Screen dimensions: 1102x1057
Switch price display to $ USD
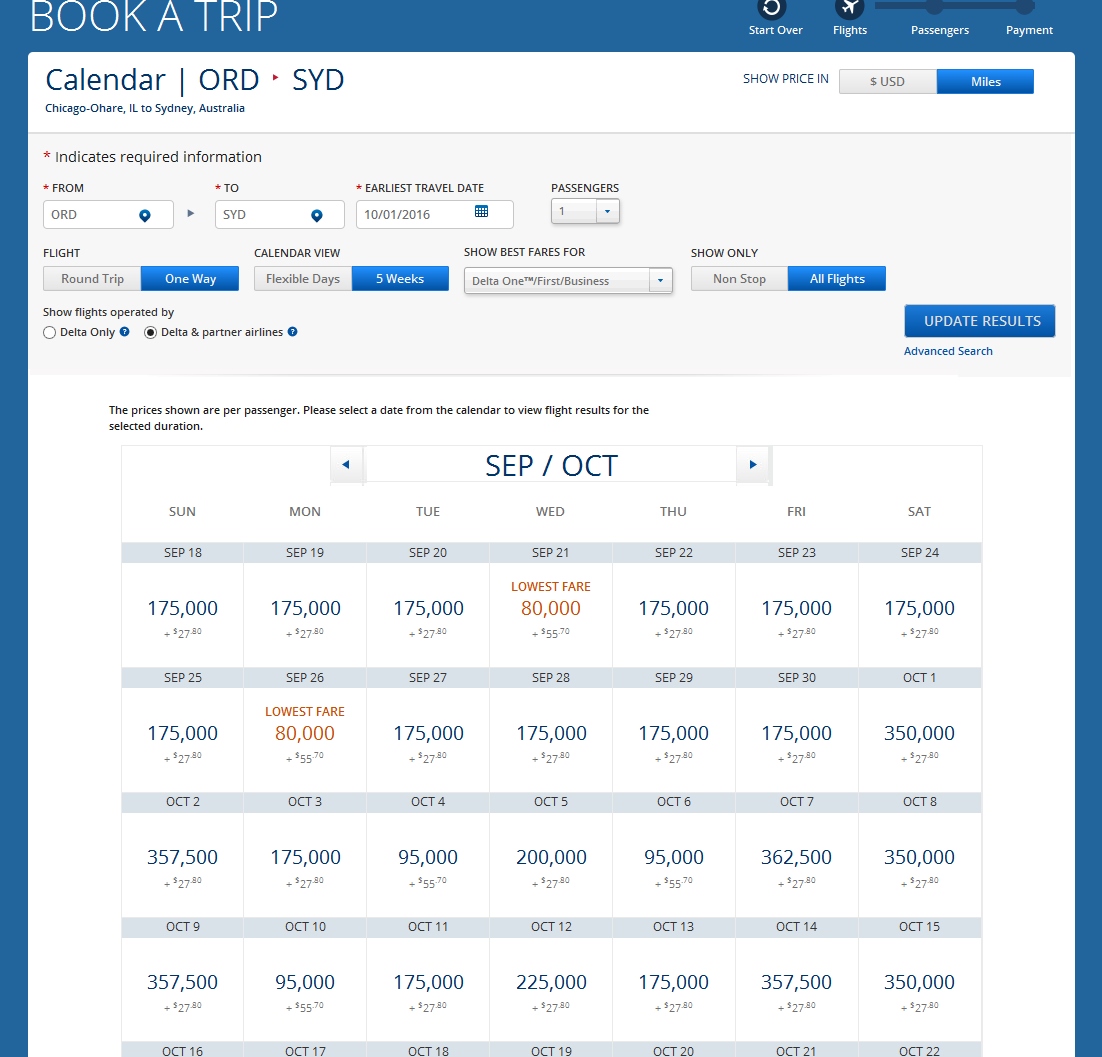(887, 82)
